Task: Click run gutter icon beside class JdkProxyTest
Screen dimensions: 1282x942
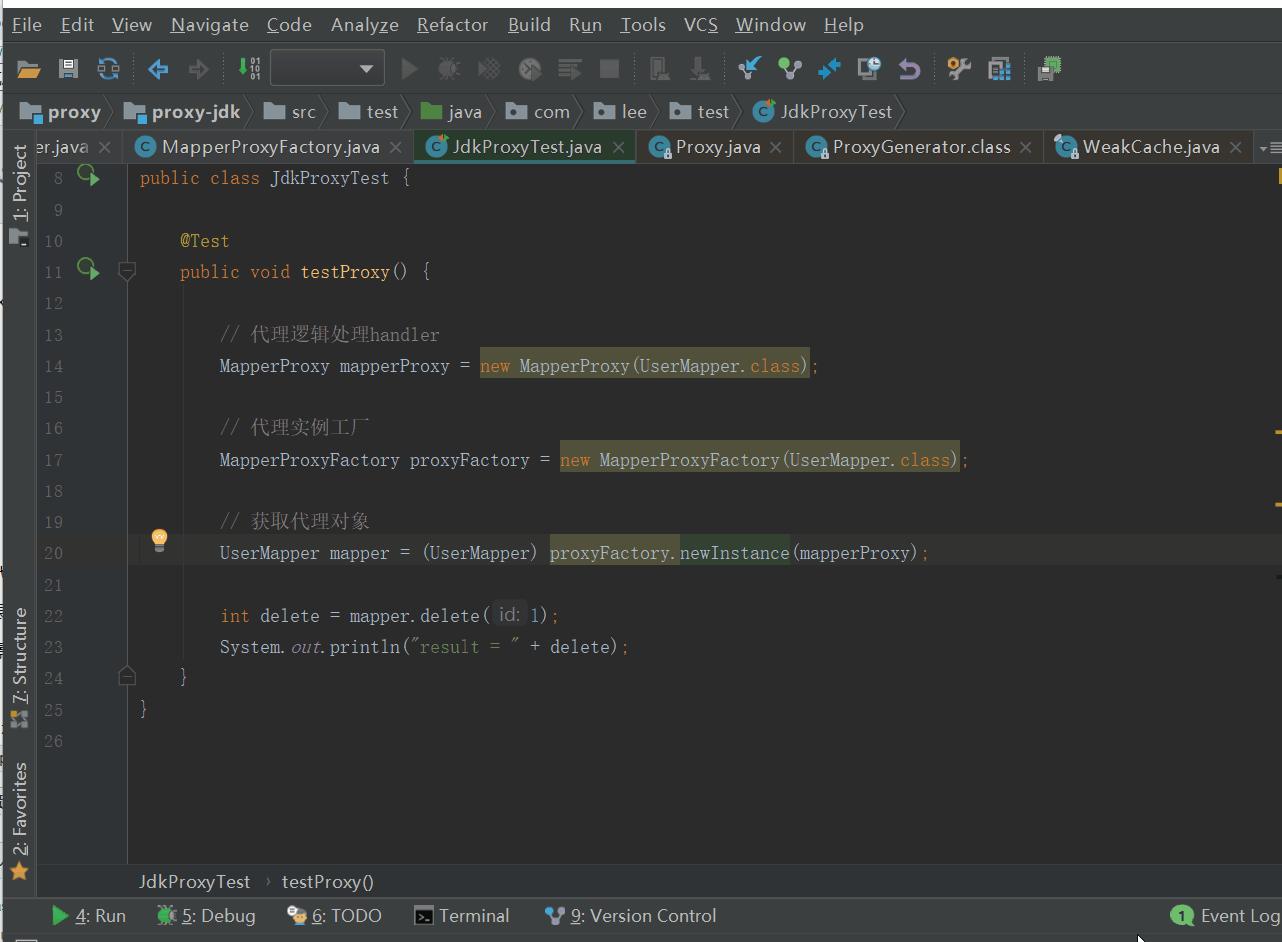Action: coord(89,177)
